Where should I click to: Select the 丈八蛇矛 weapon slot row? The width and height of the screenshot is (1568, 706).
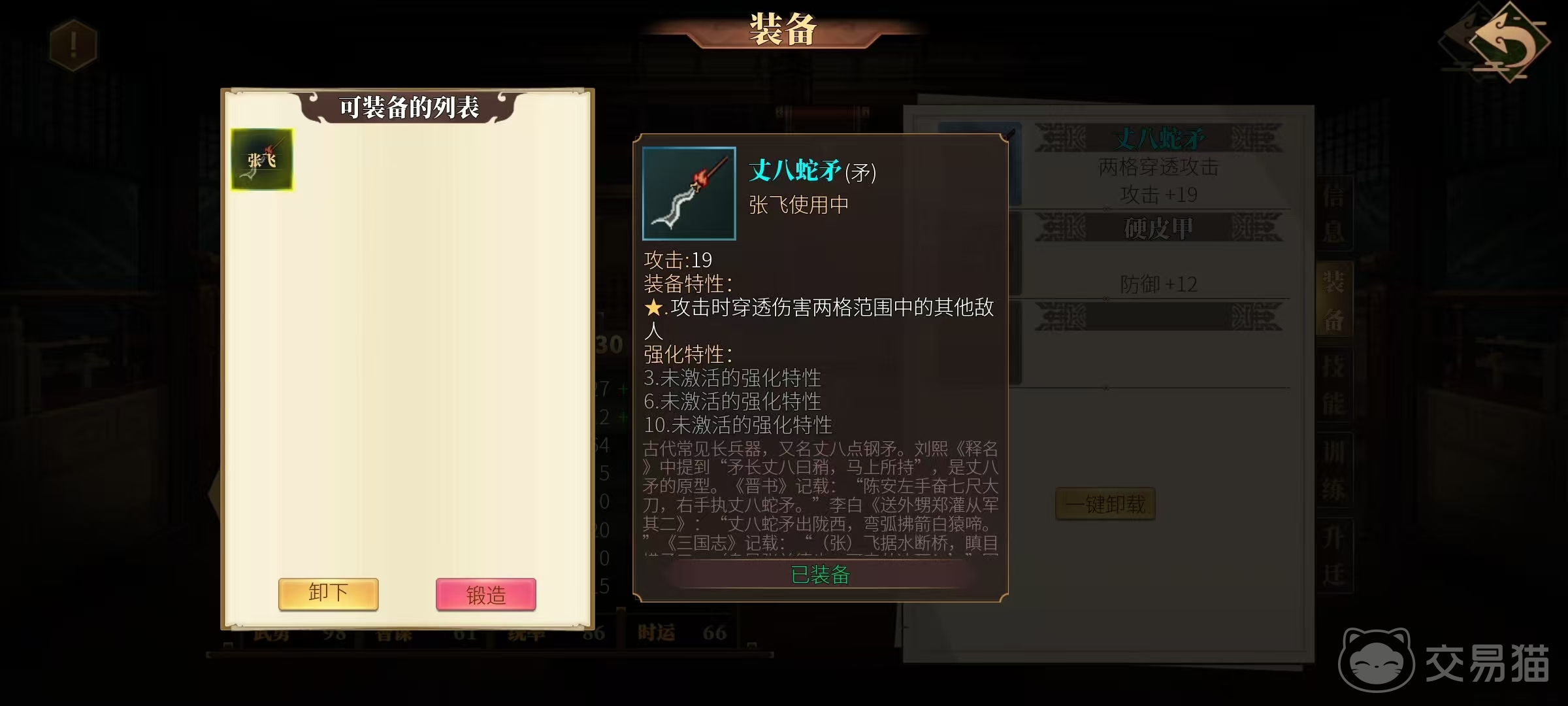(1158, 165)
